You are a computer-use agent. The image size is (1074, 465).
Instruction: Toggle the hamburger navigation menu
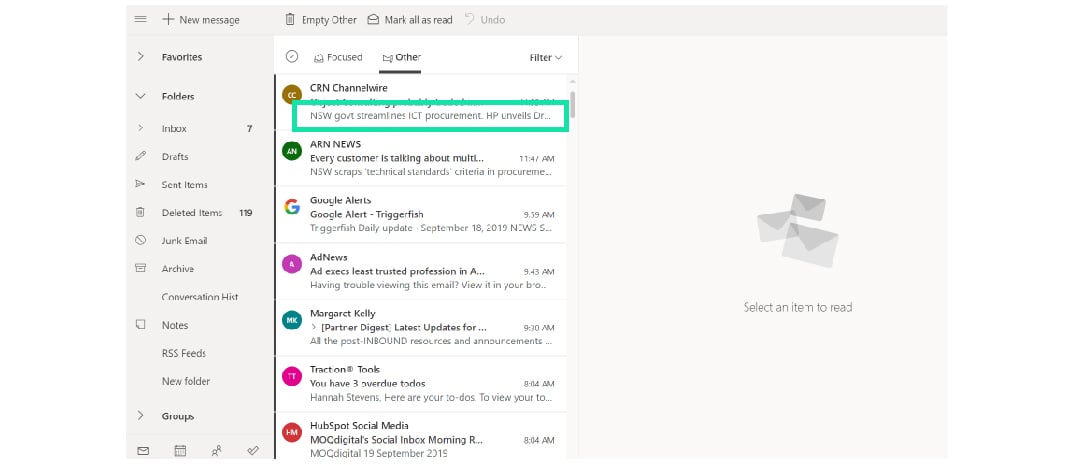pyautogui.click(x=140, y=19)
